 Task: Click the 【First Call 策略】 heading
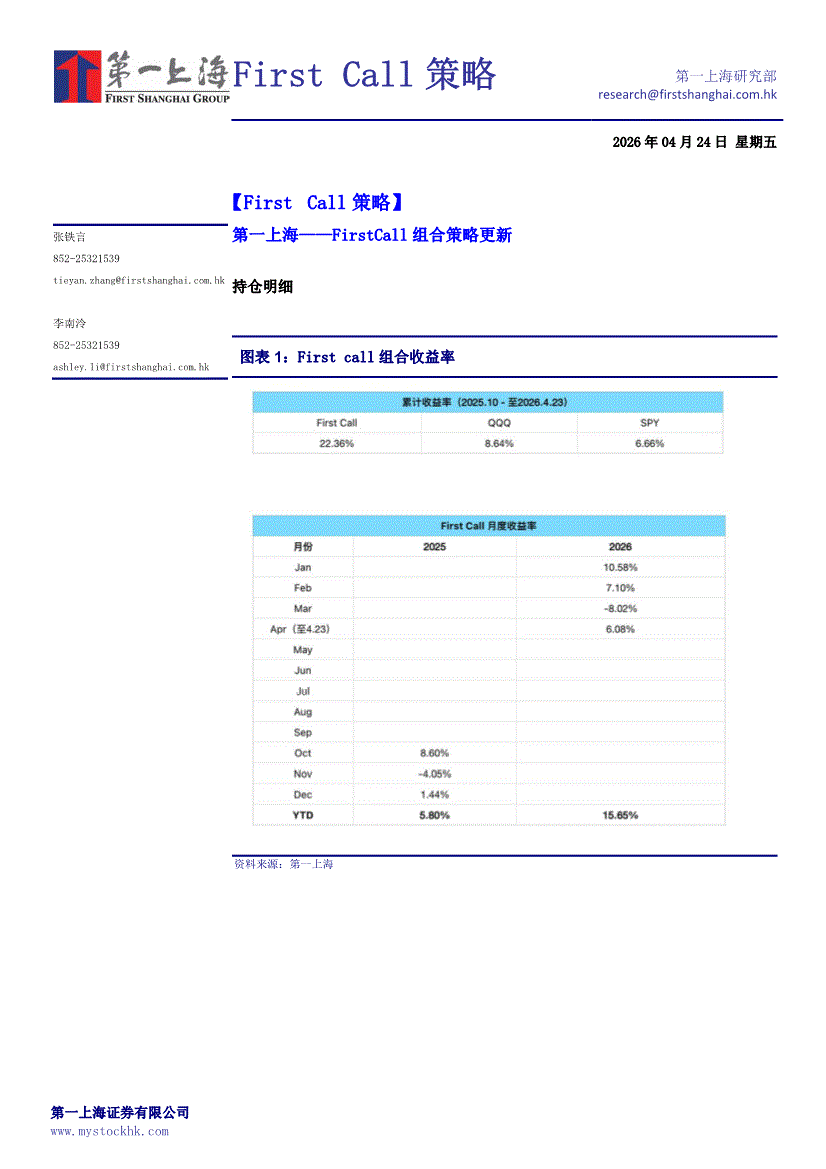[318, 203]
